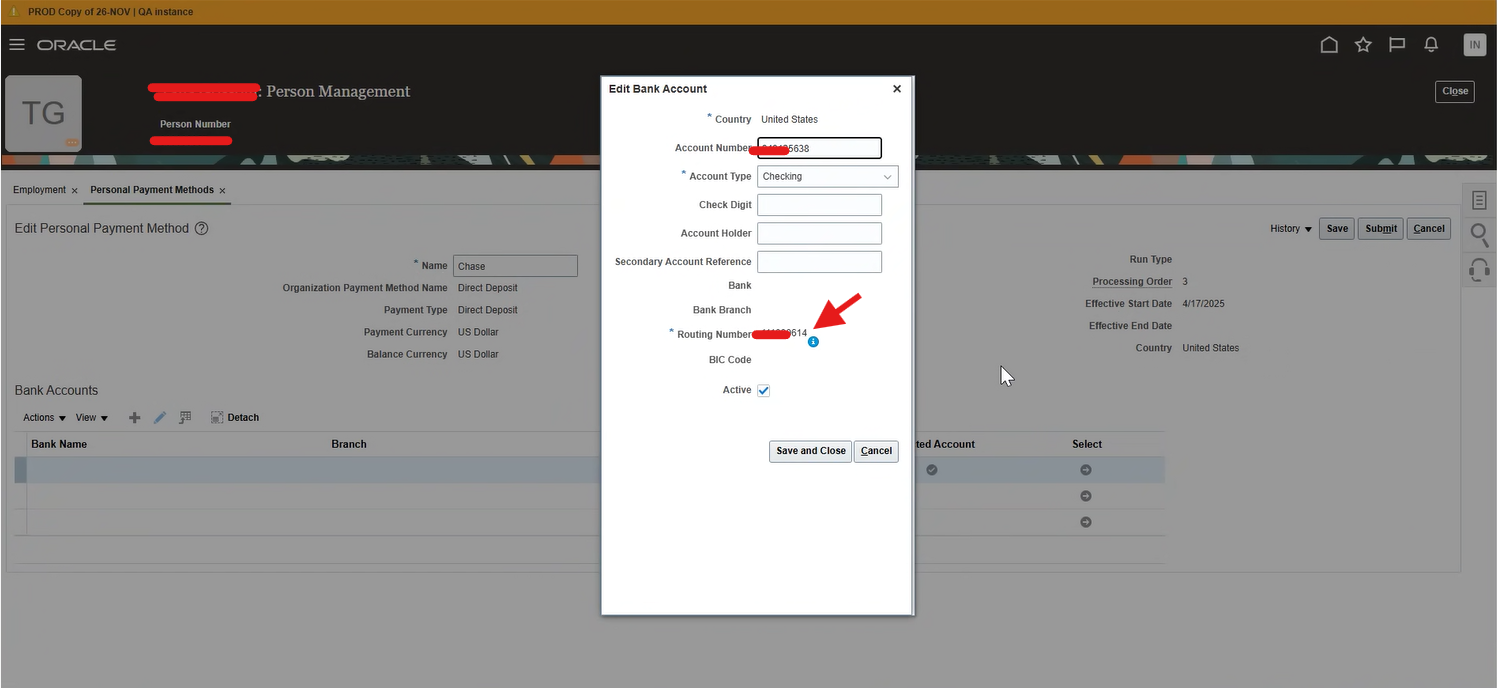
Task: Click select arrow in highlighted bank row
Action: click(x=1085, y=470)
